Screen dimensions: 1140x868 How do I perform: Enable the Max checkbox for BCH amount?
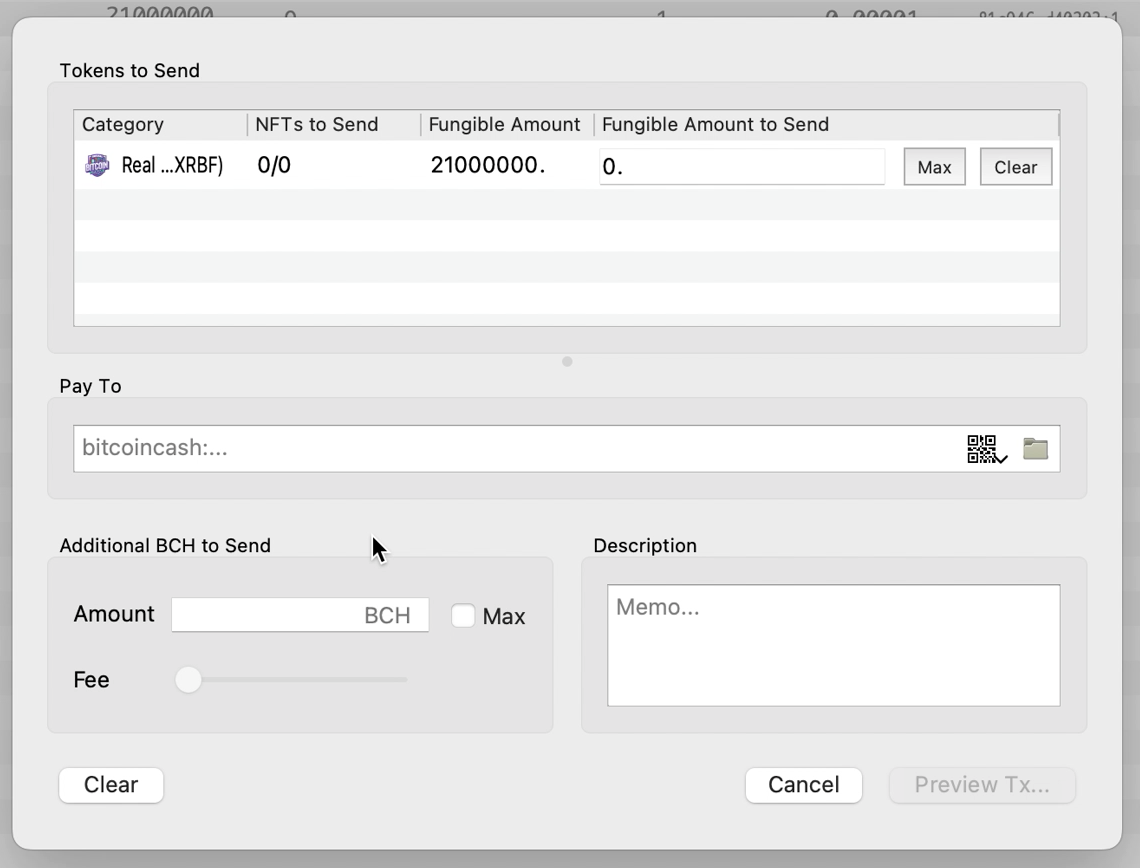[463, 616]
